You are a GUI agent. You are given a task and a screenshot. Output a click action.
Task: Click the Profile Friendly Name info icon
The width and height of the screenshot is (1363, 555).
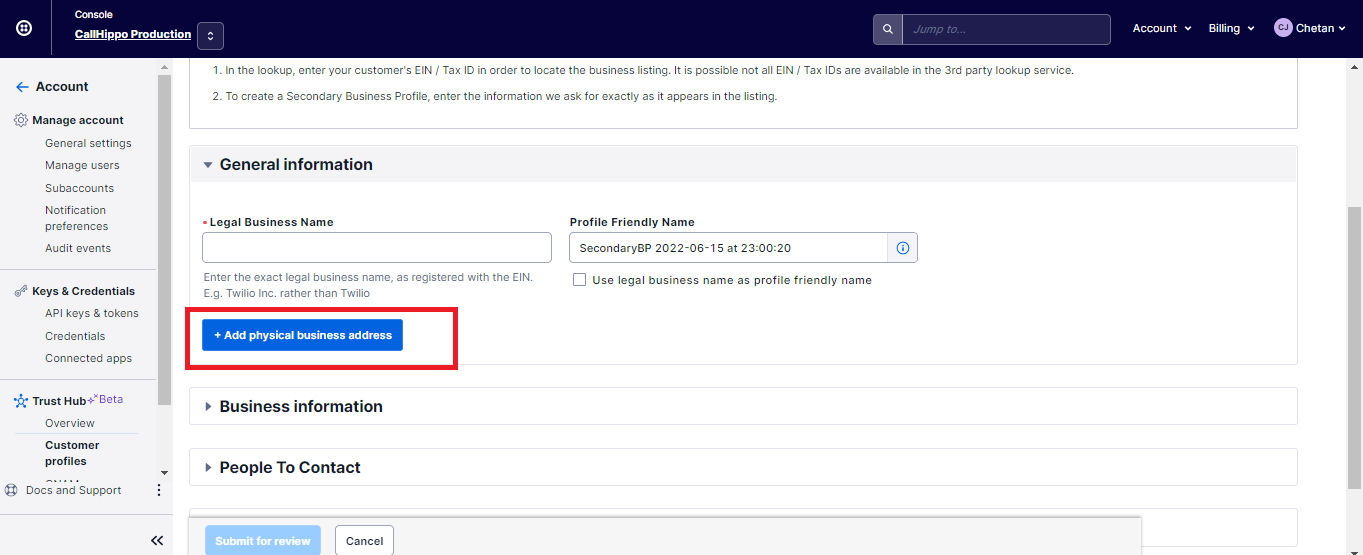click(x=903, y=248)
